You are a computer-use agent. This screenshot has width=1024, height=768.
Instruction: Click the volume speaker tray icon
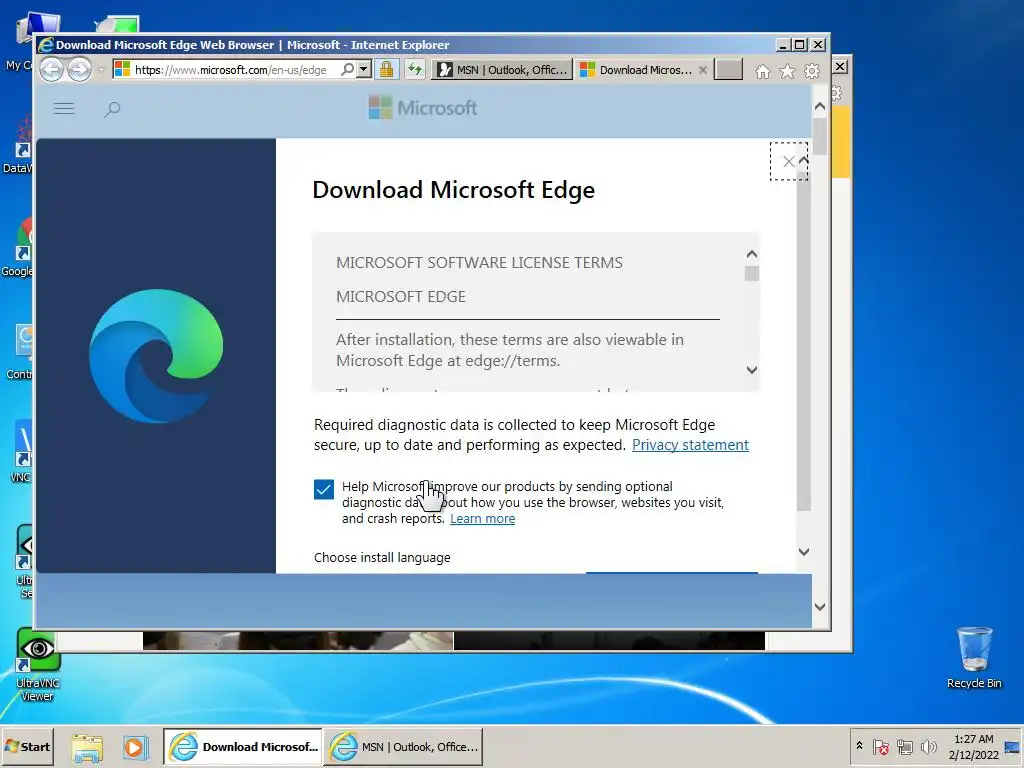928,746
